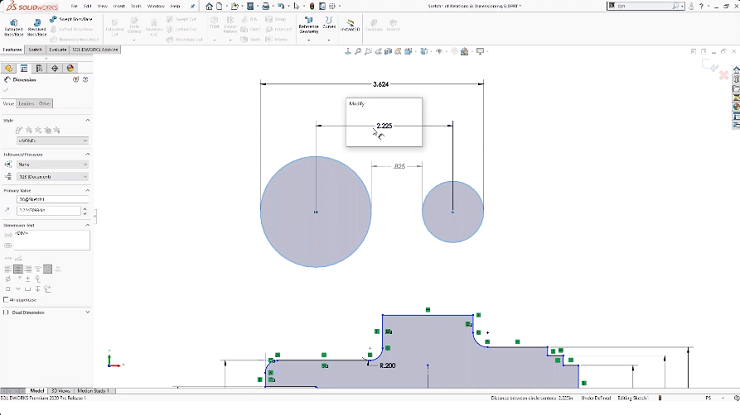Open the Style default dropdown
The image size is (740, 415).
[52, 141]
